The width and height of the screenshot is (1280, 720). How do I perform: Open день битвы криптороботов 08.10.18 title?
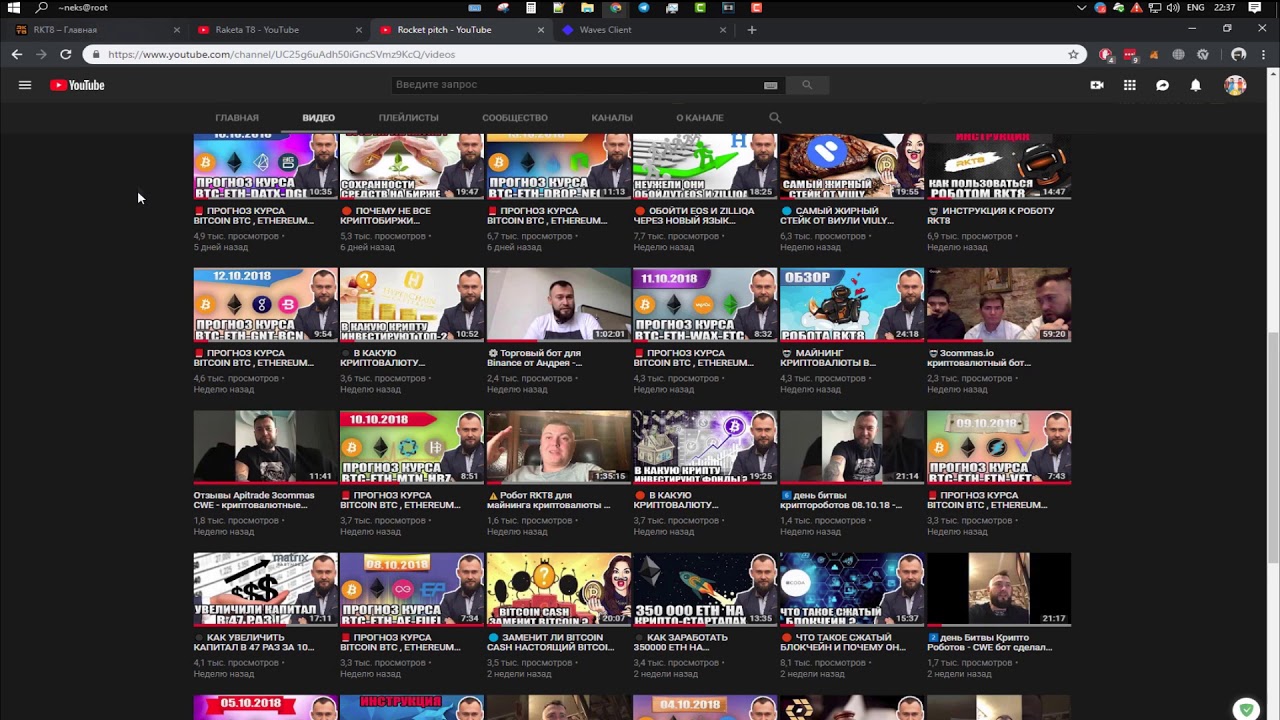tap(842, 499)
